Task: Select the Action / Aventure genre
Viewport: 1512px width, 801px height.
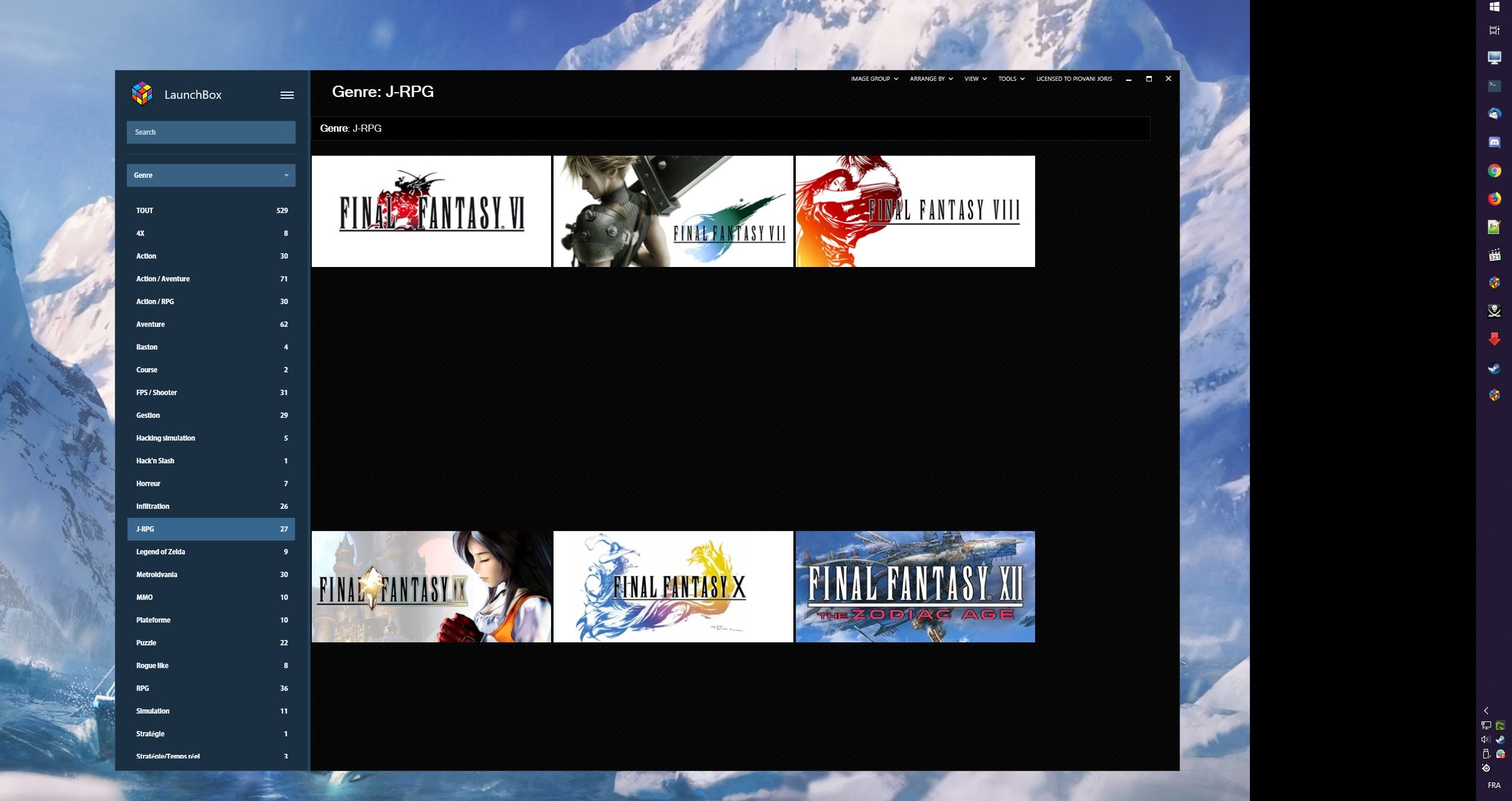Action: click(x=211, y=279)
